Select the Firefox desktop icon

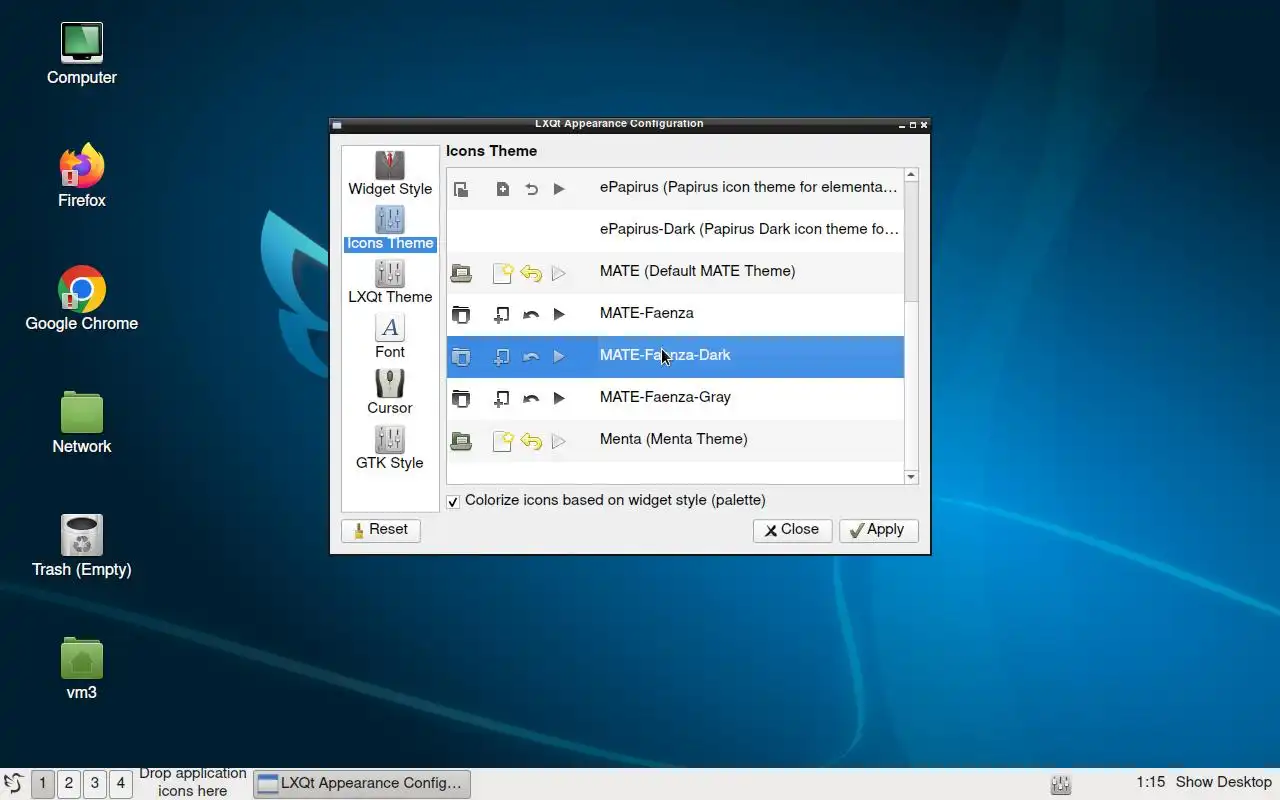tap(82, 176)
